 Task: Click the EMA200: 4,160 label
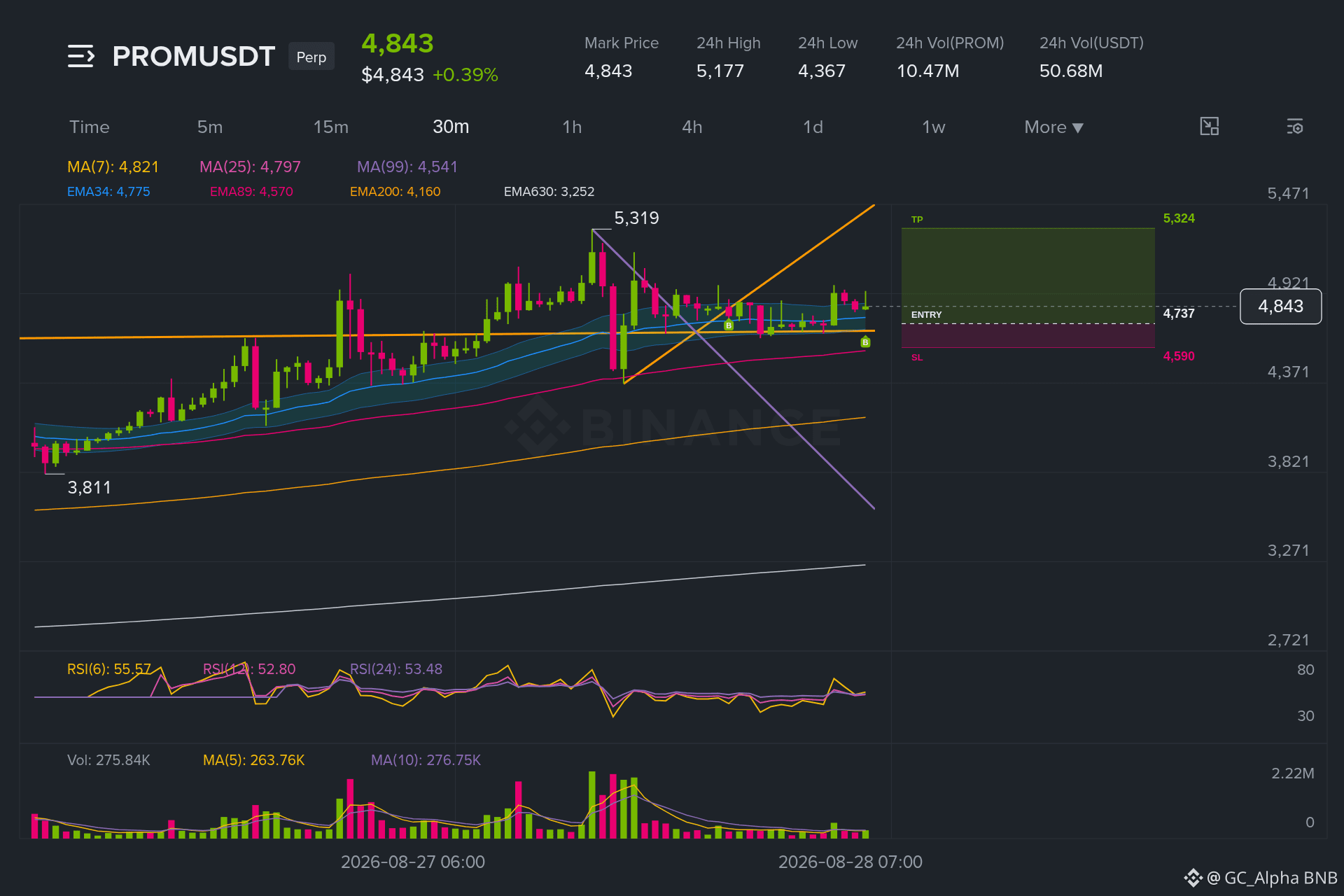coord(395,192)
